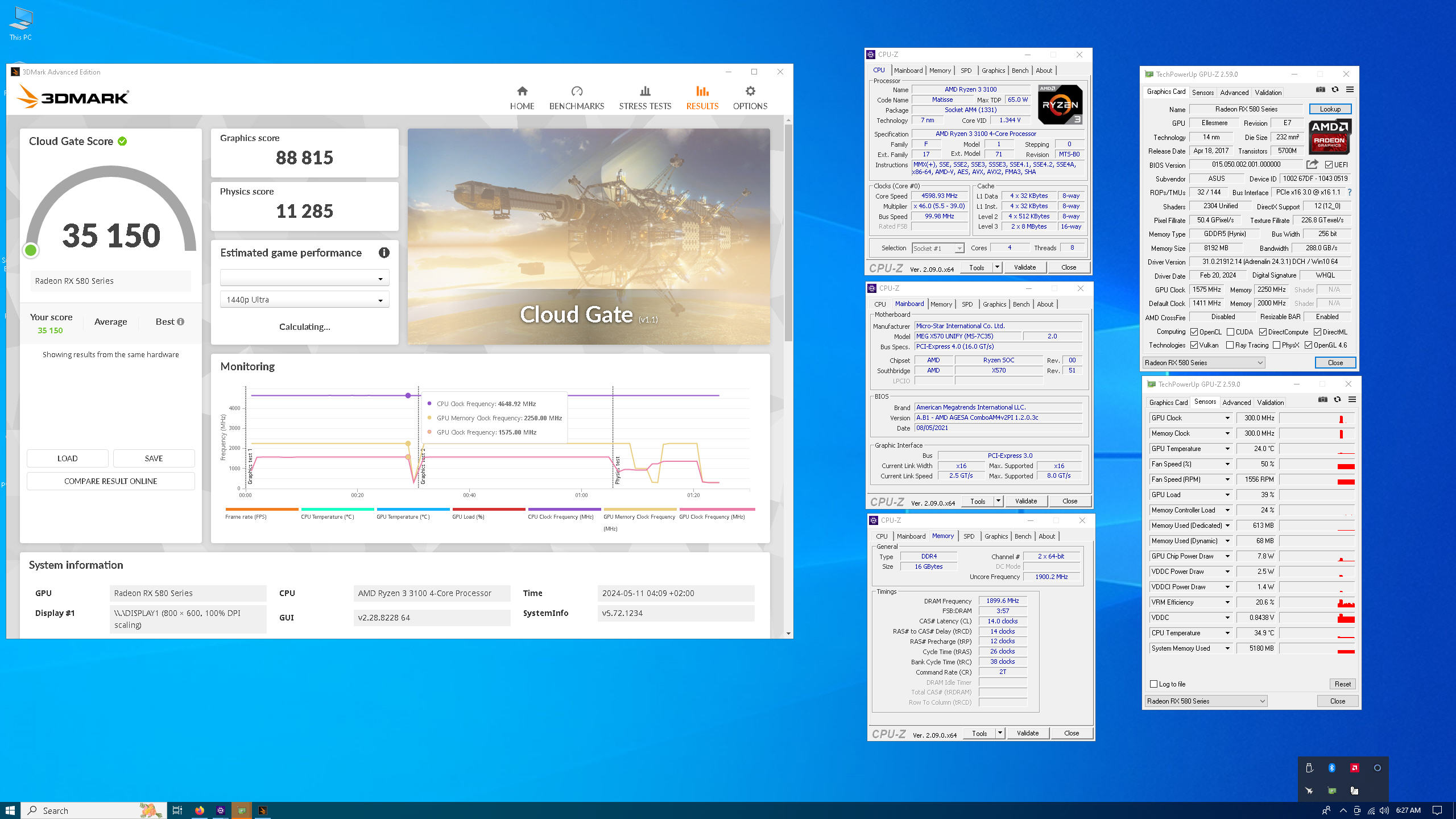Viewport: 1456px width, 819px height.
Task: Click the SAVE button in 3DMark
Action: point(154,458)
